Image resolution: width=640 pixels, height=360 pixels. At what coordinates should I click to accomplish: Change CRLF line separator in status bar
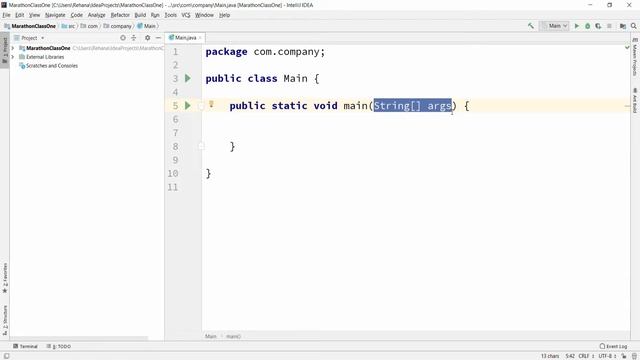point(586,356)
